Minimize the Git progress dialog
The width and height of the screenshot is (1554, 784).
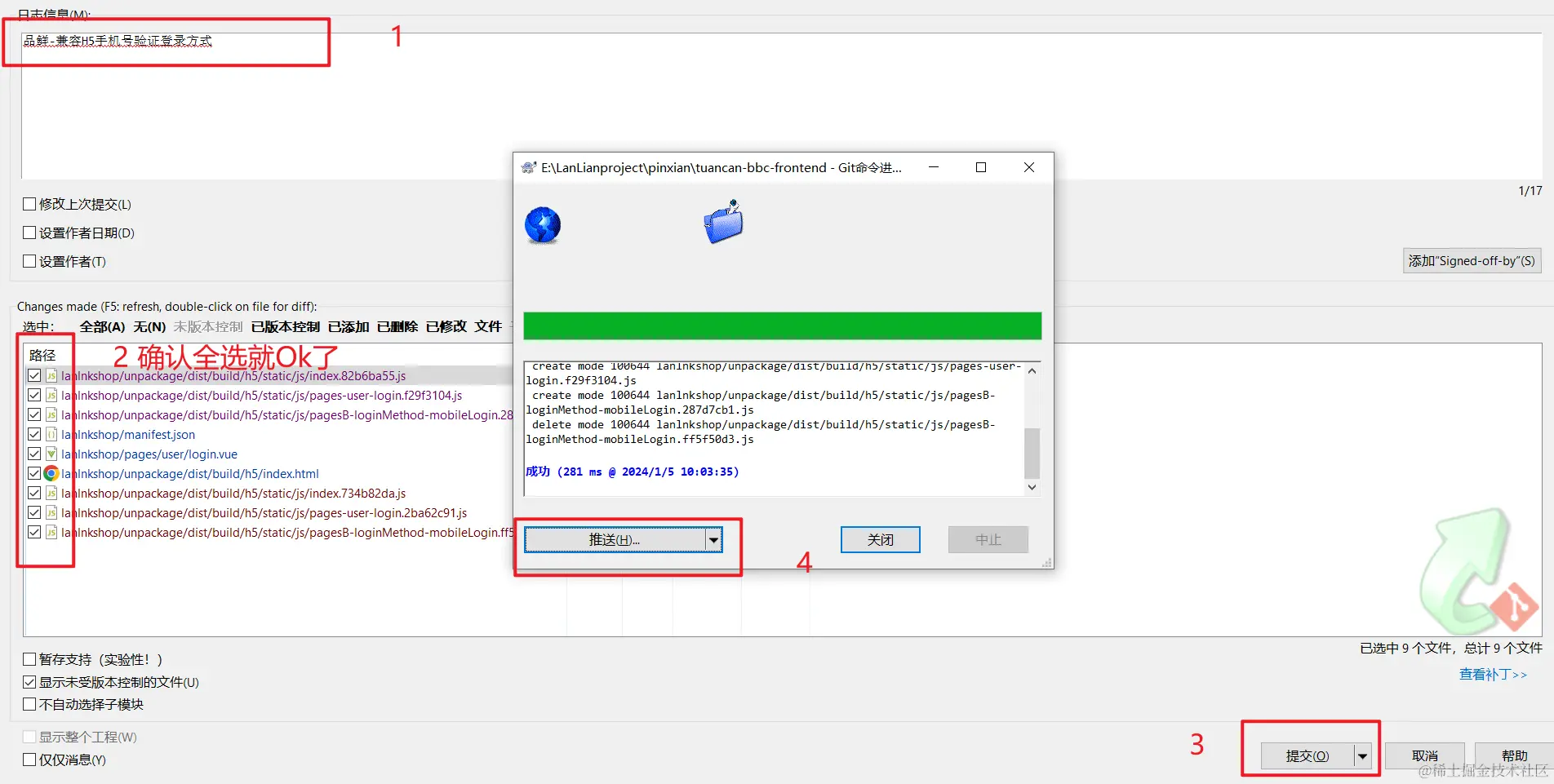(934, 167)
